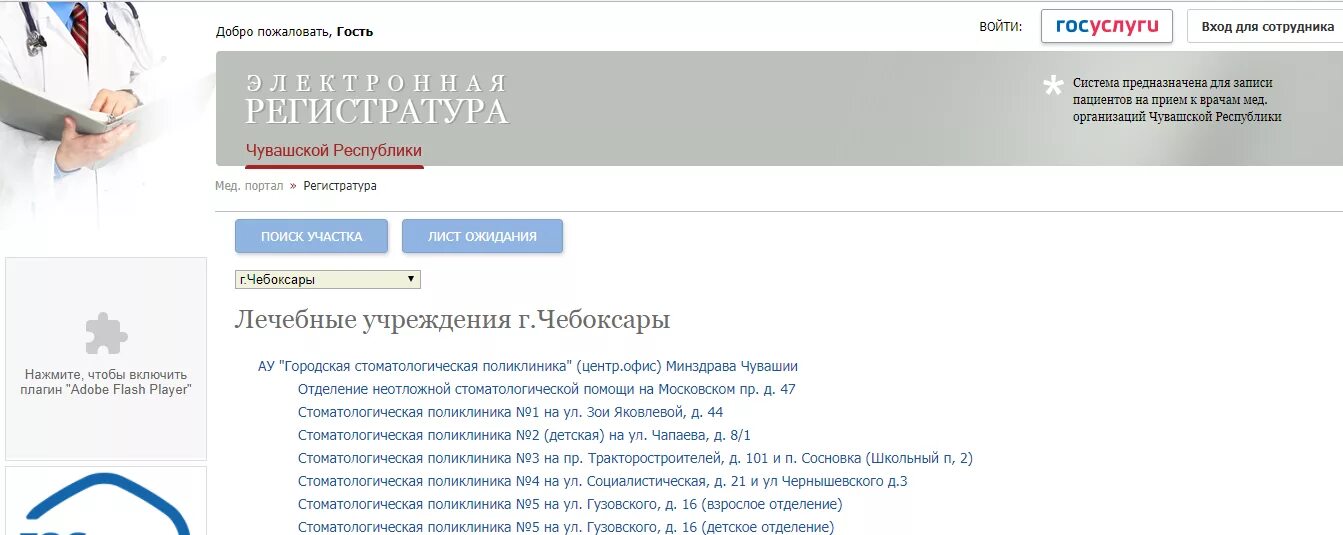Viewport: 1343px width, 535px height.
Task: Open АУ Городская стоматологическая поликлиника link
Action: pyautogui.click(x=528, y=366)
